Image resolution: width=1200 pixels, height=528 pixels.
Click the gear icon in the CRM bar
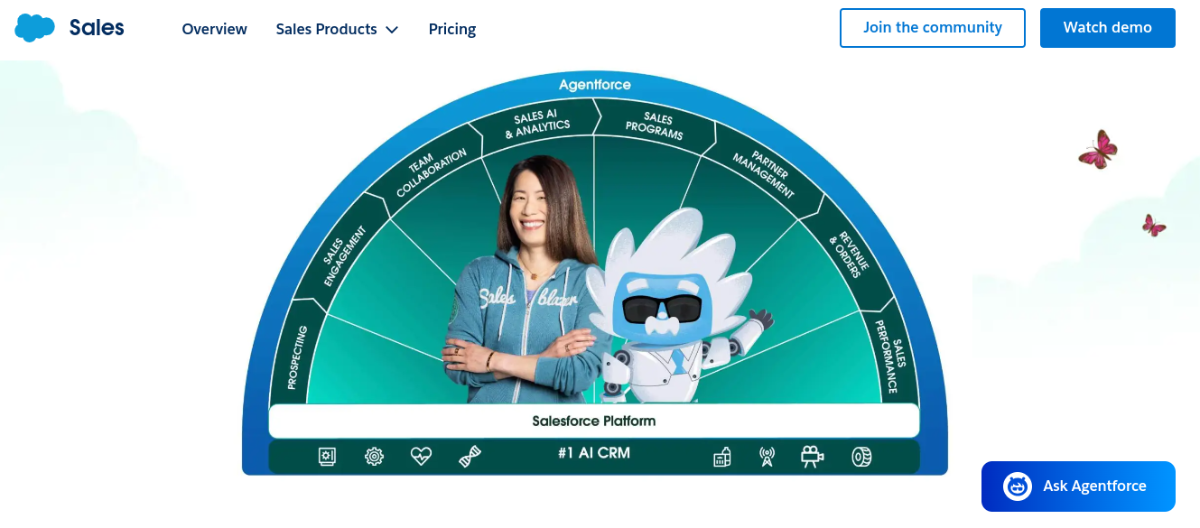point(374,457)
